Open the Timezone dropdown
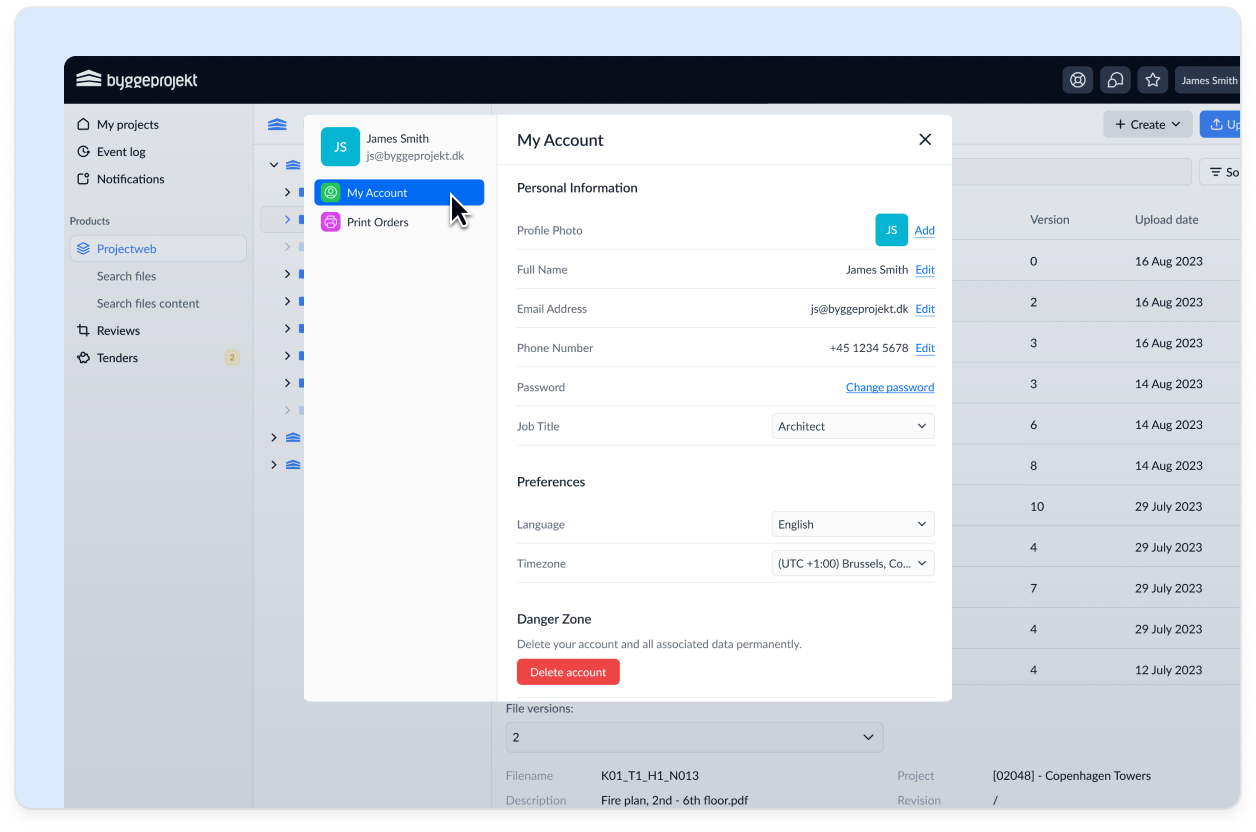The height and width of the screenshot is (832, 1256). pyautogui.click(x=853, y=564)
